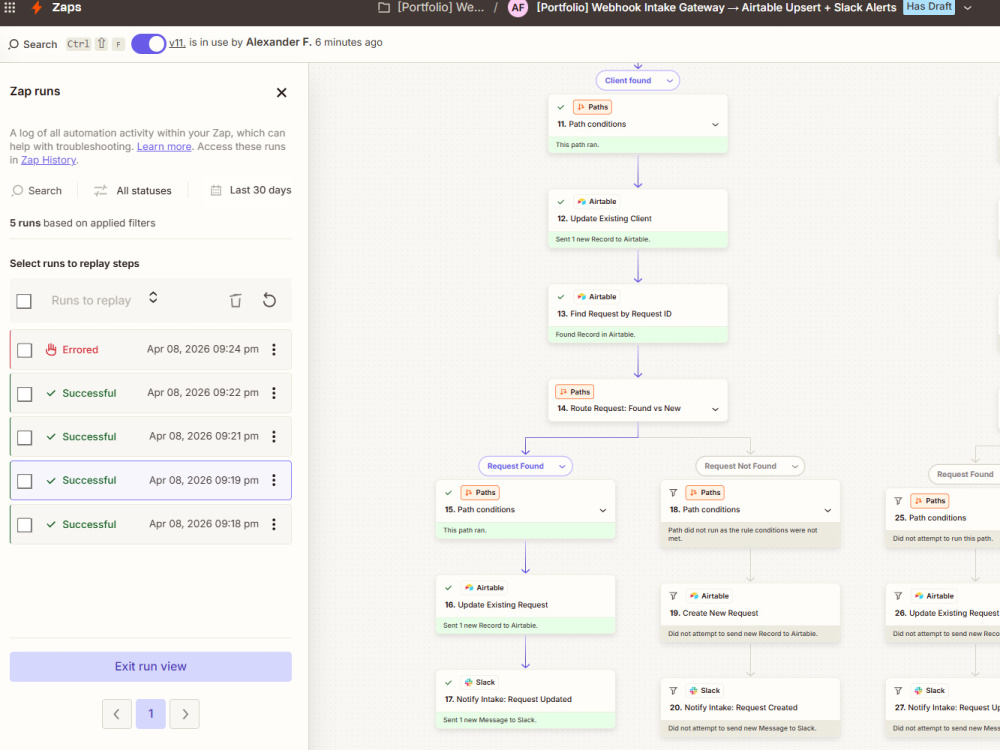Open the All statuses filter
Screen dimensions: 1000x750
tap(133, 191)
